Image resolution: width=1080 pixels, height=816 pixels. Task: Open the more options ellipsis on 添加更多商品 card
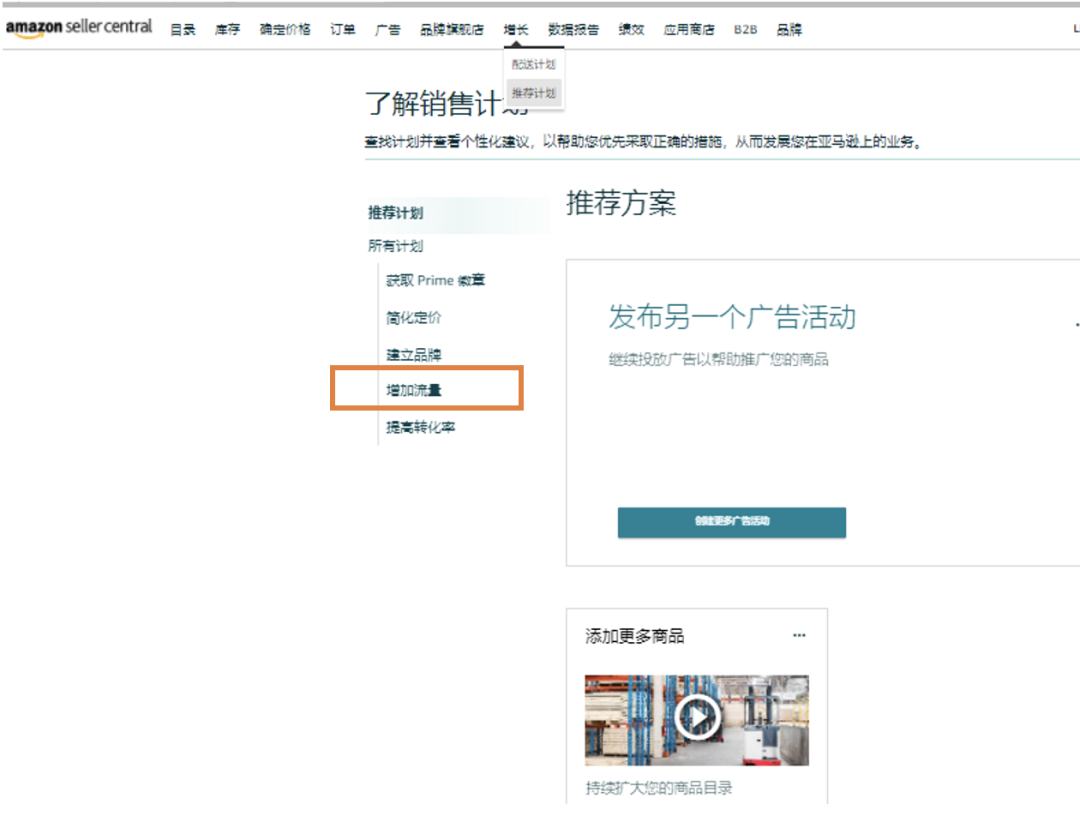[799, 634]
